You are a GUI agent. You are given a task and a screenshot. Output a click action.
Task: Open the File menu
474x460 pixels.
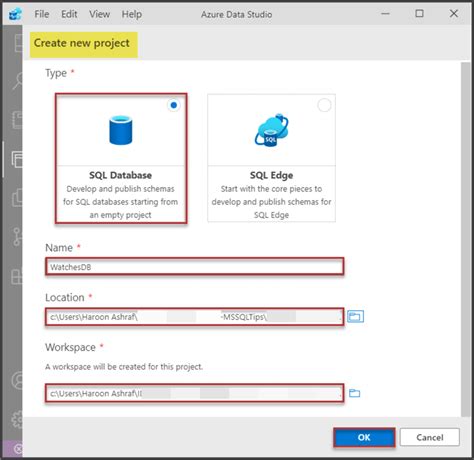(x=42, y=14)
